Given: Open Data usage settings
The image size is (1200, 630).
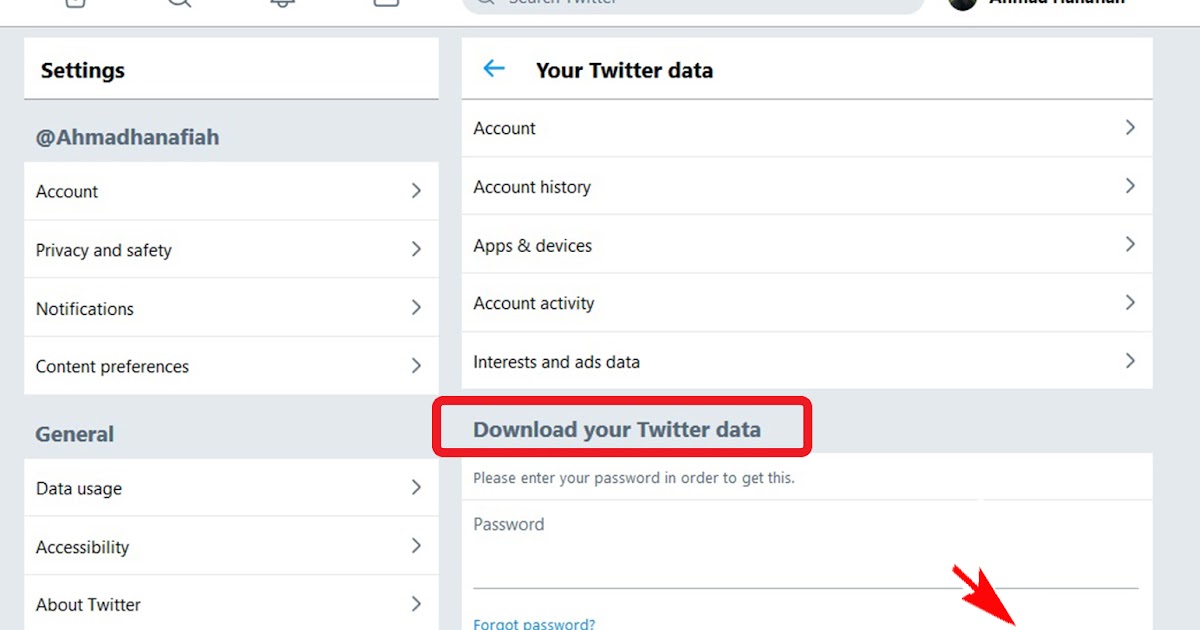Looking at the screenshot, I should click(231, 488).
